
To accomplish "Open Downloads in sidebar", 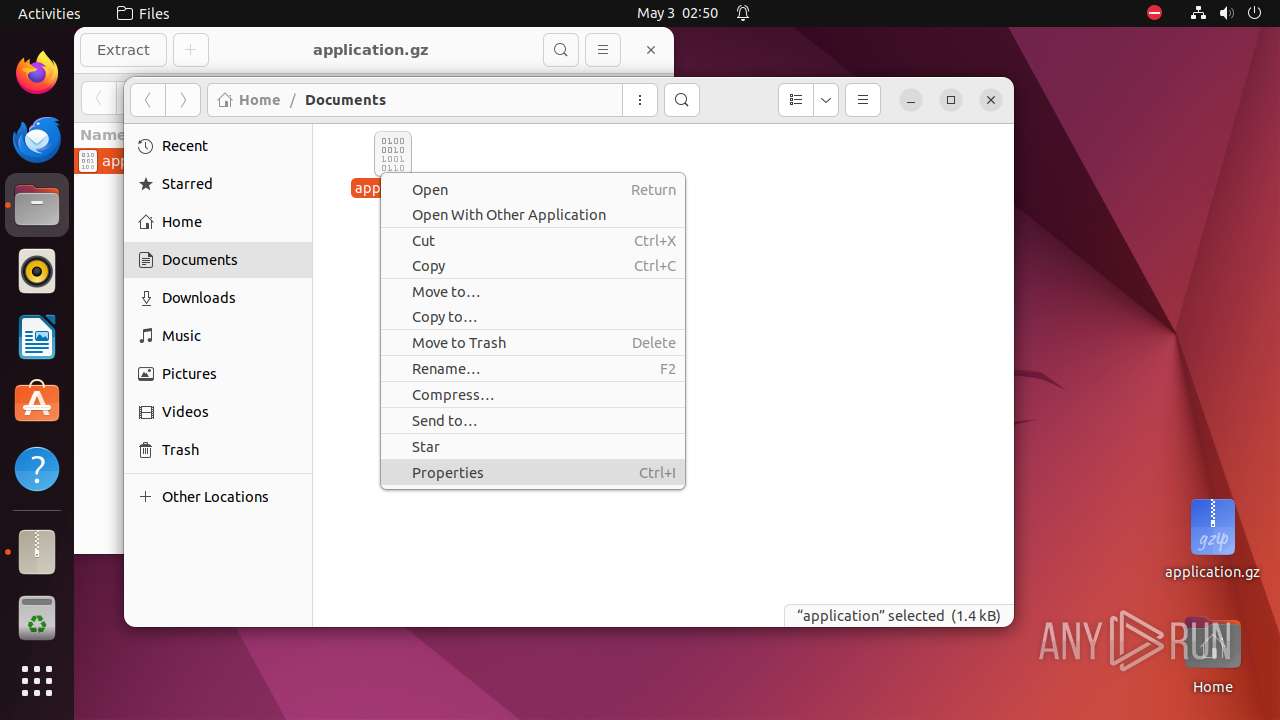I will (x=218, y=298).
